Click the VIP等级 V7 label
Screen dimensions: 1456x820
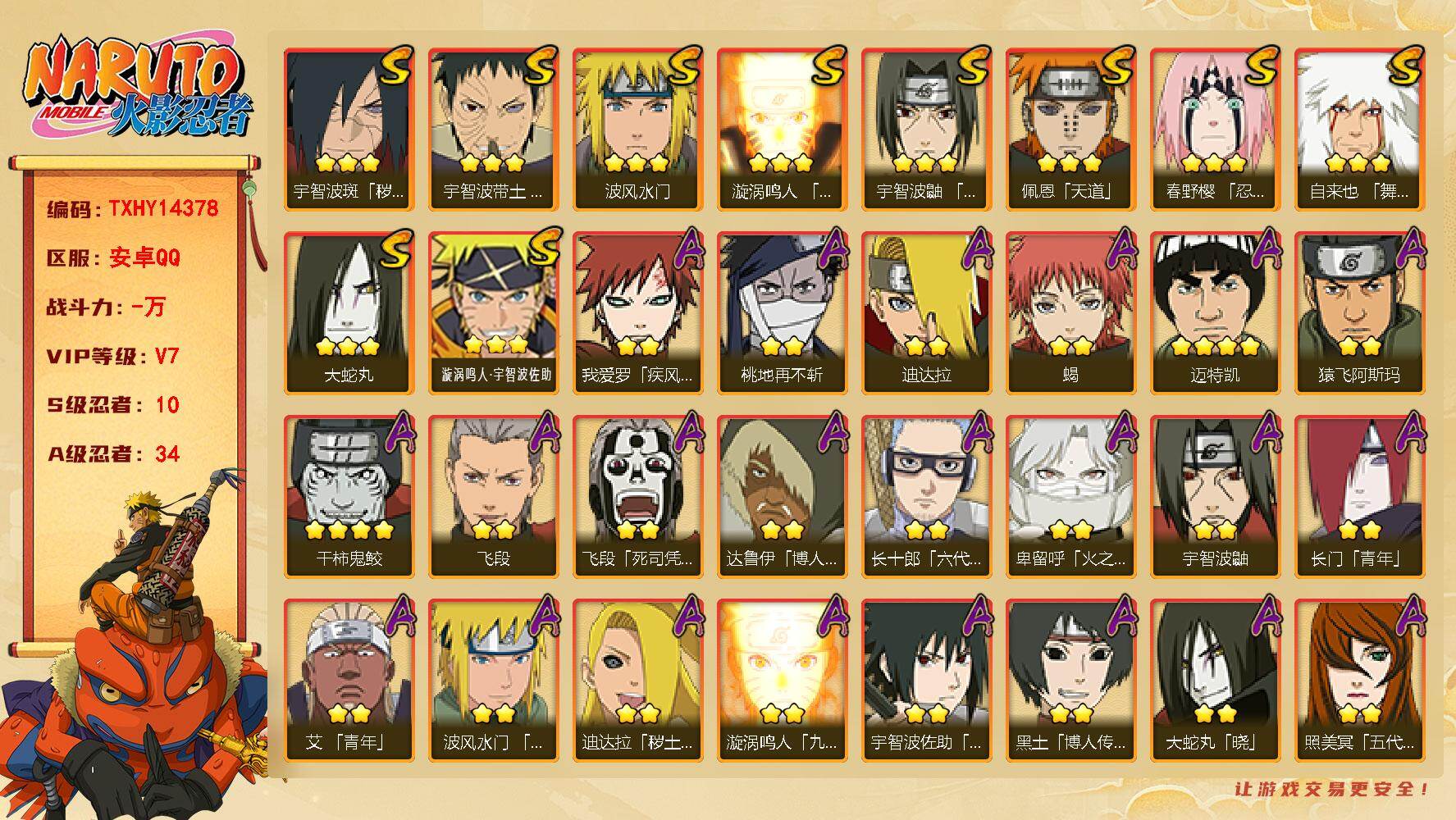pos(112,356)
